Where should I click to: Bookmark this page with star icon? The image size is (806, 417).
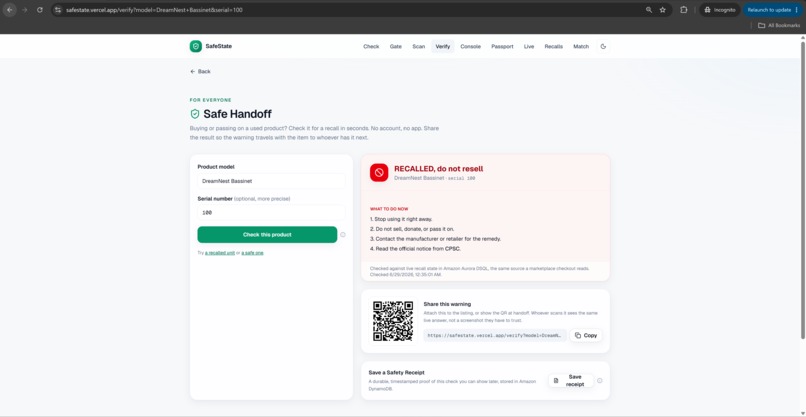(663, 10)
